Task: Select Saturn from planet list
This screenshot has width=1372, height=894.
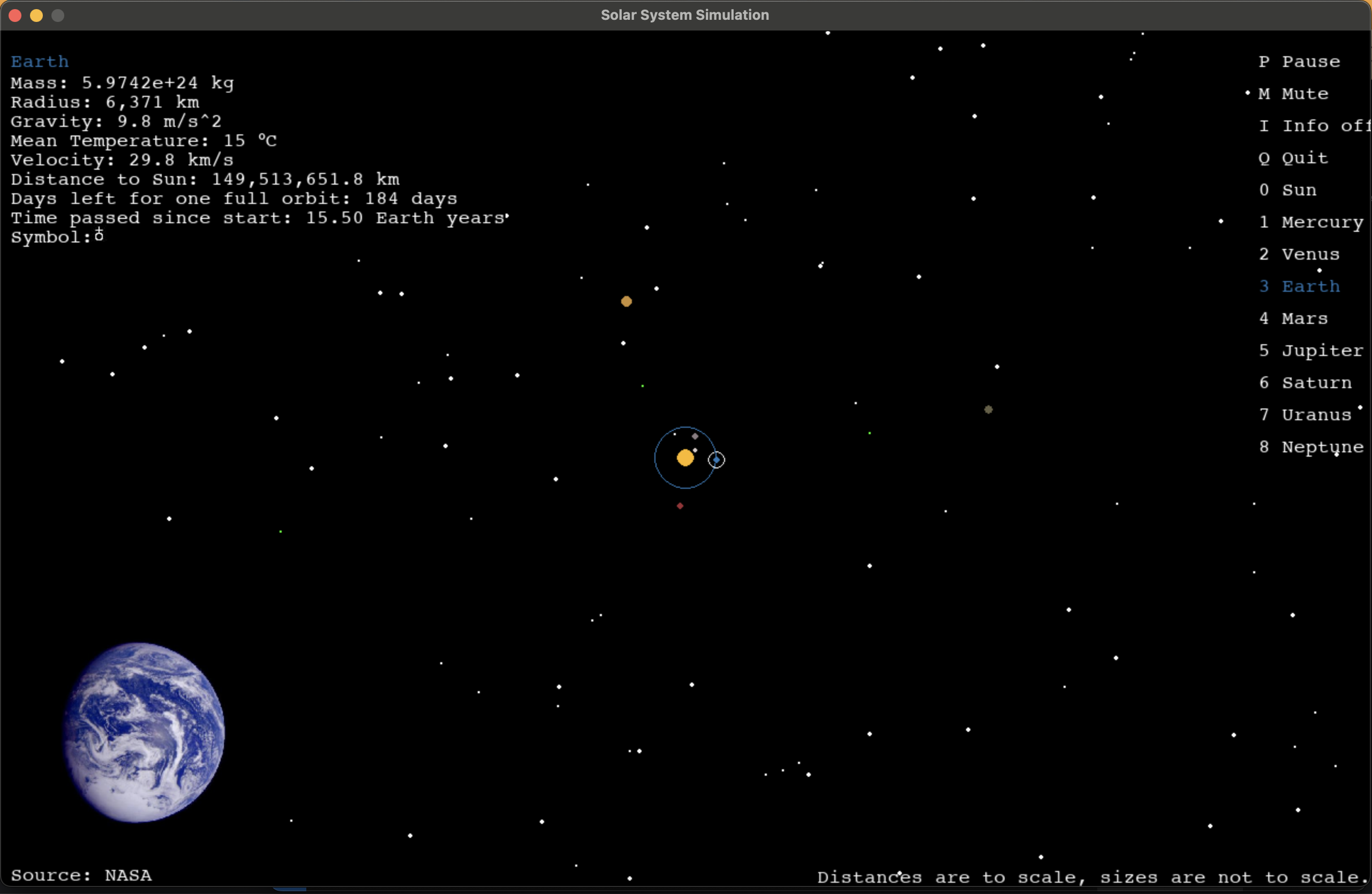Action: pyautogui.click(x=1305, y=383)
